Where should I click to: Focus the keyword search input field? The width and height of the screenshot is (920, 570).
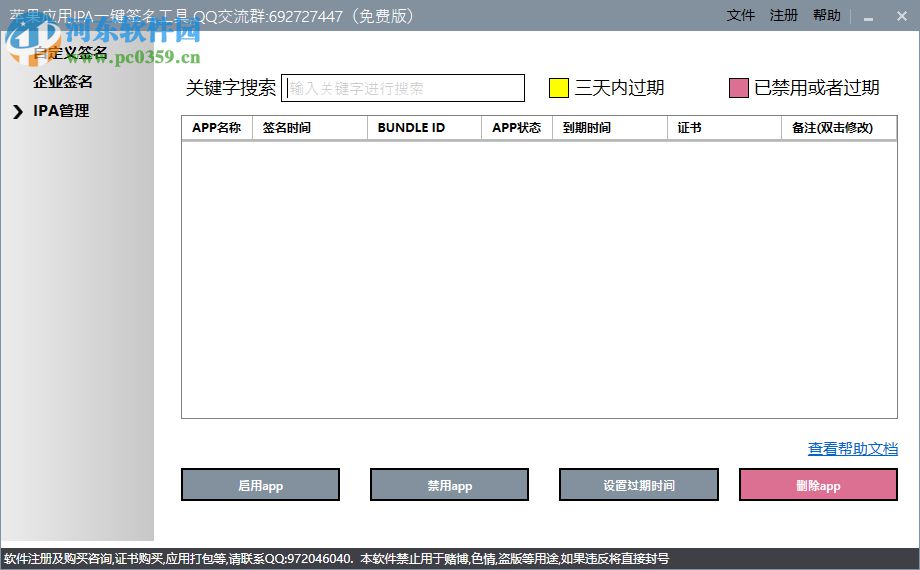(x=403, y=88)
